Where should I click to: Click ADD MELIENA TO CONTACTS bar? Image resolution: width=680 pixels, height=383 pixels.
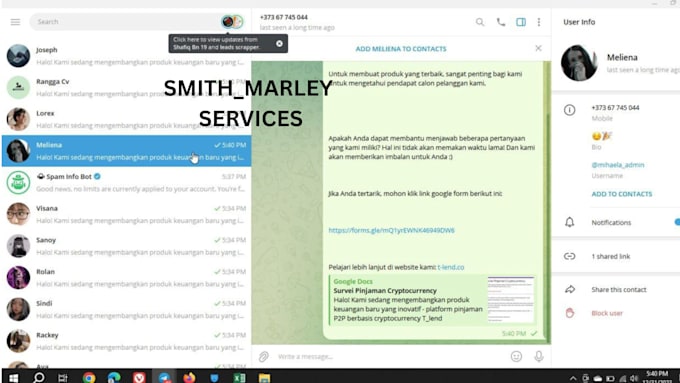[401, 49]
